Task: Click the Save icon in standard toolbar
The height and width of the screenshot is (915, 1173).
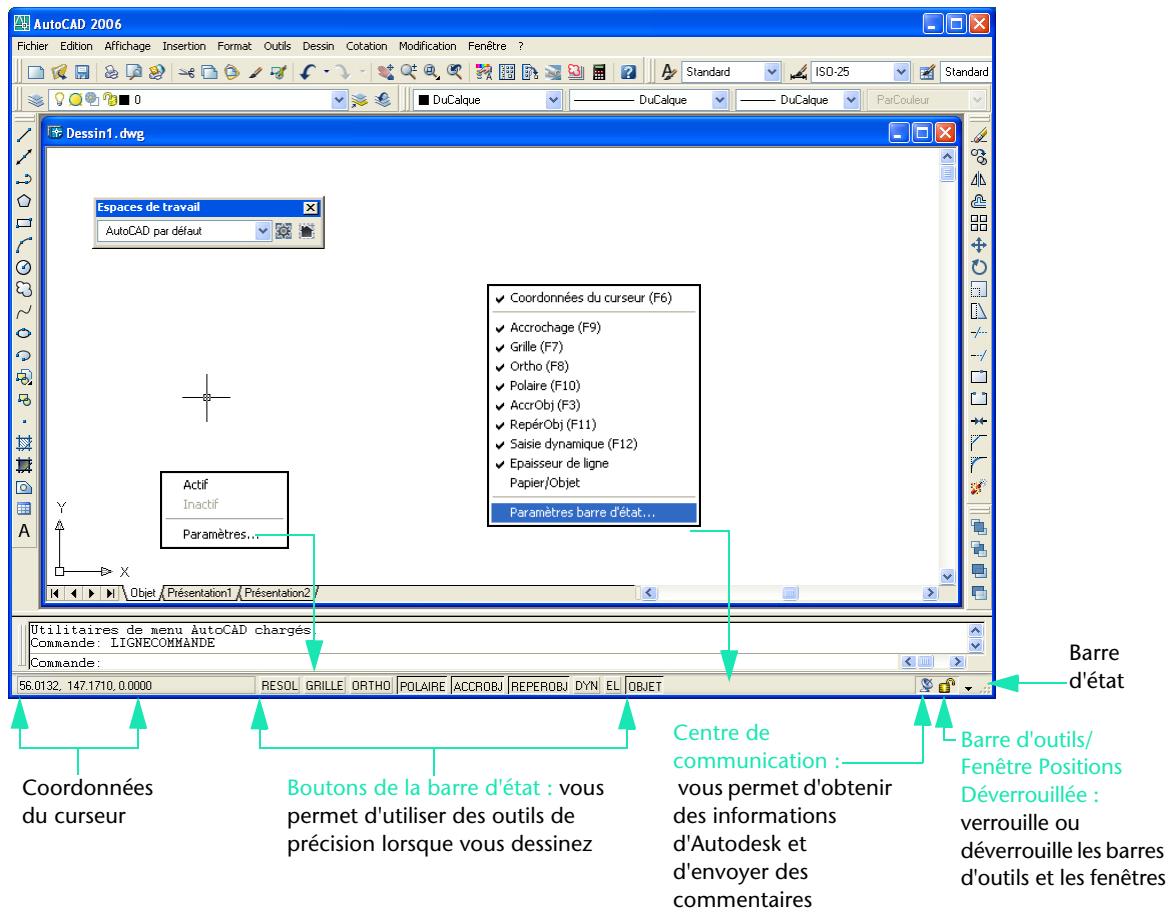Action: (x=82, y=73)
